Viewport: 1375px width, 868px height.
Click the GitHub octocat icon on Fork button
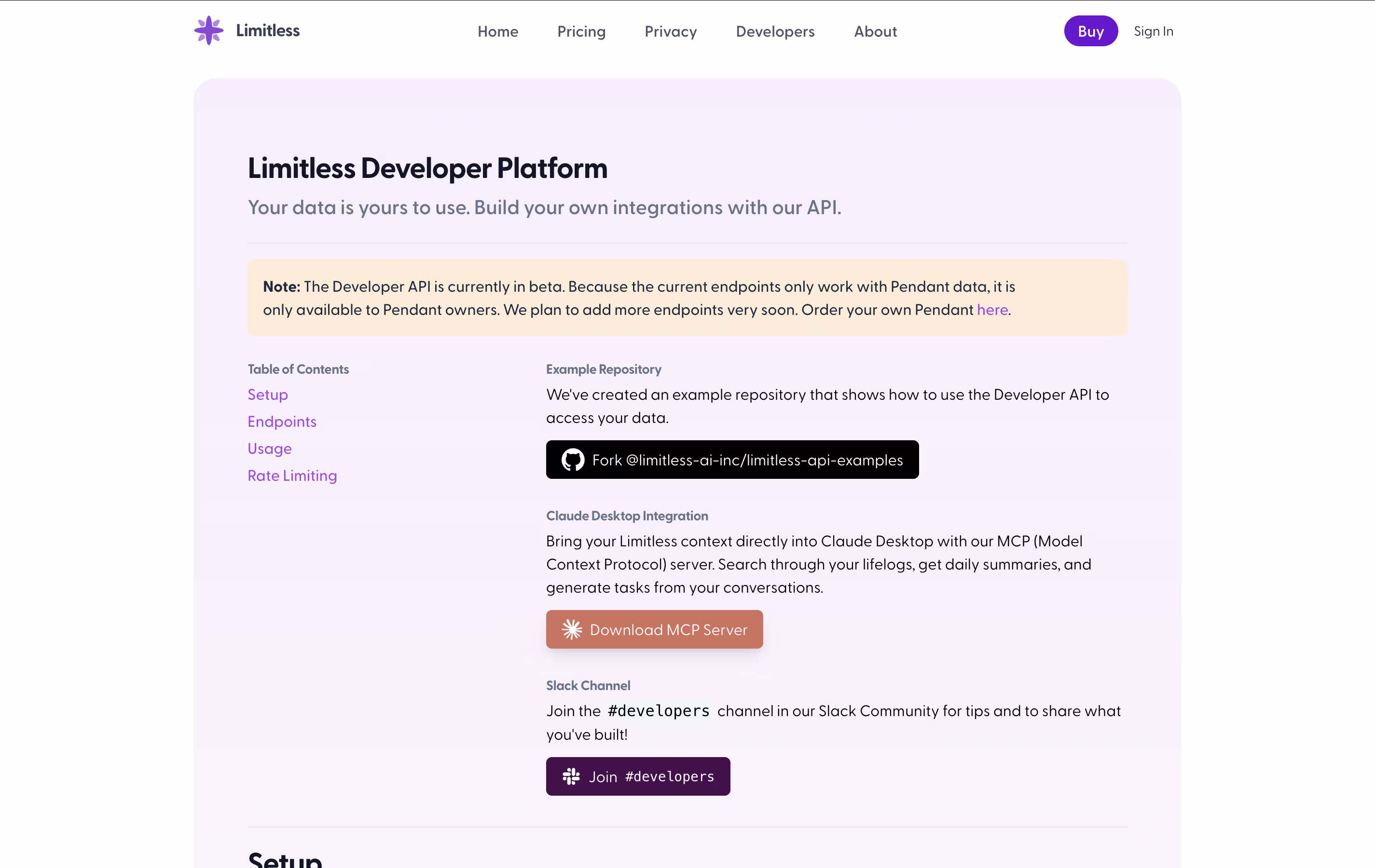click(x=572, y=460)
